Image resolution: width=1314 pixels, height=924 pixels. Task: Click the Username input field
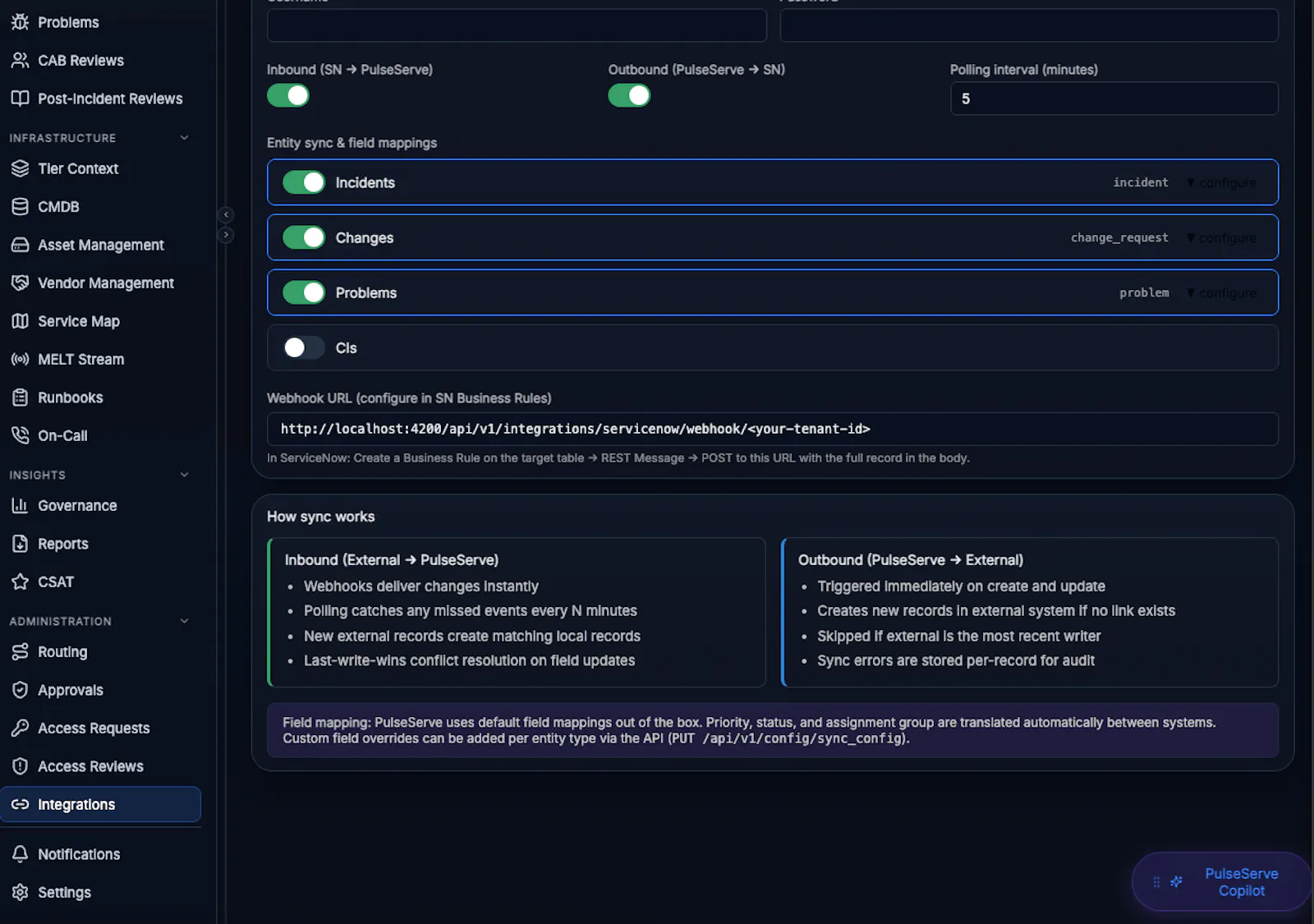click(x=517, y=25)
